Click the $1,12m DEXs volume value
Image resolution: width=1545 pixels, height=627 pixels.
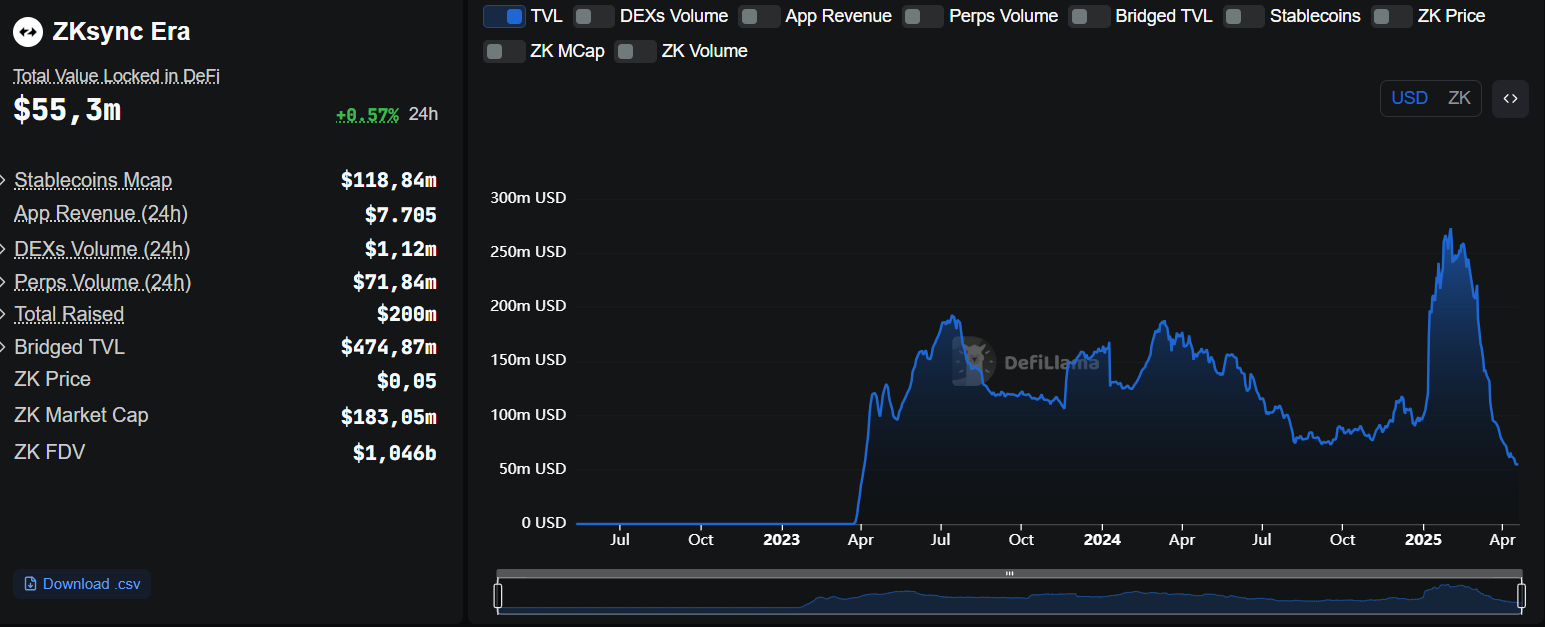pos(401,249)
